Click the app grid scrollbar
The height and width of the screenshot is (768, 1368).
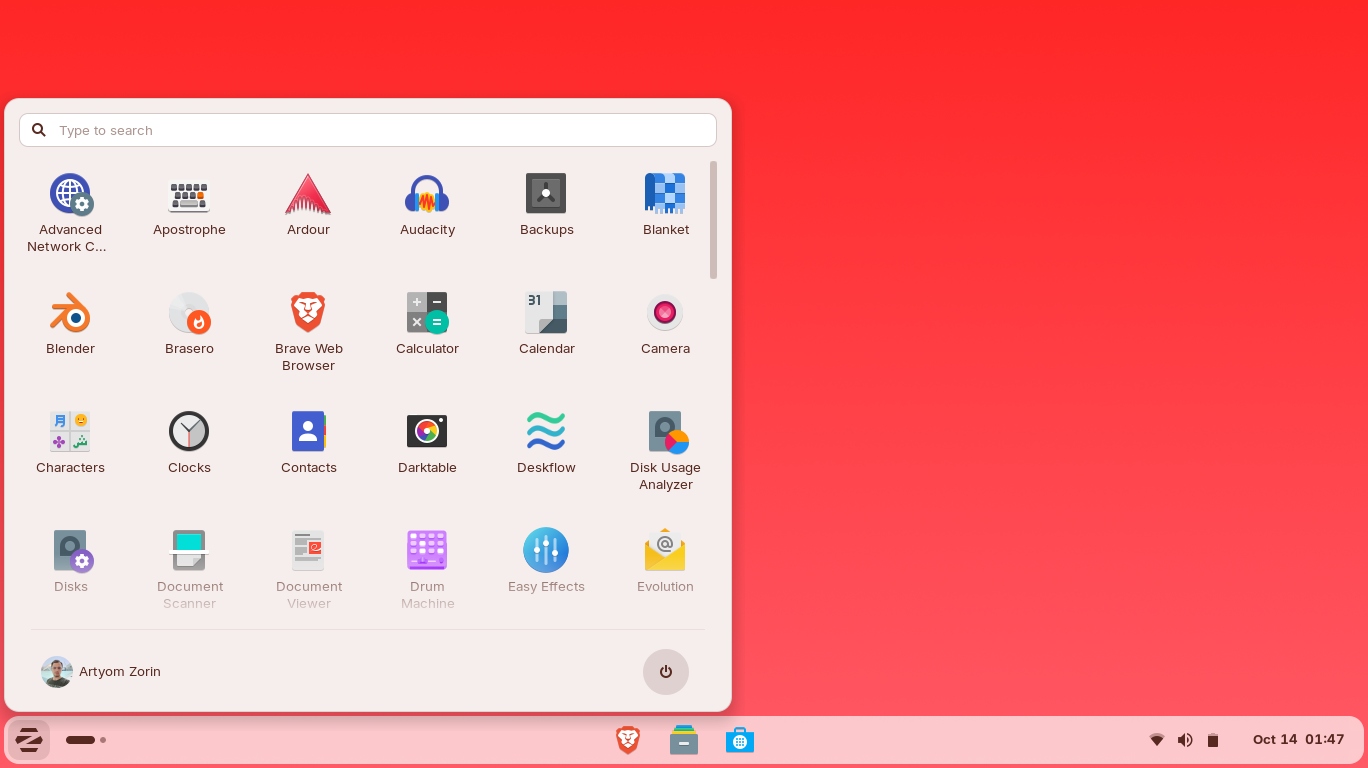point(713,220)
